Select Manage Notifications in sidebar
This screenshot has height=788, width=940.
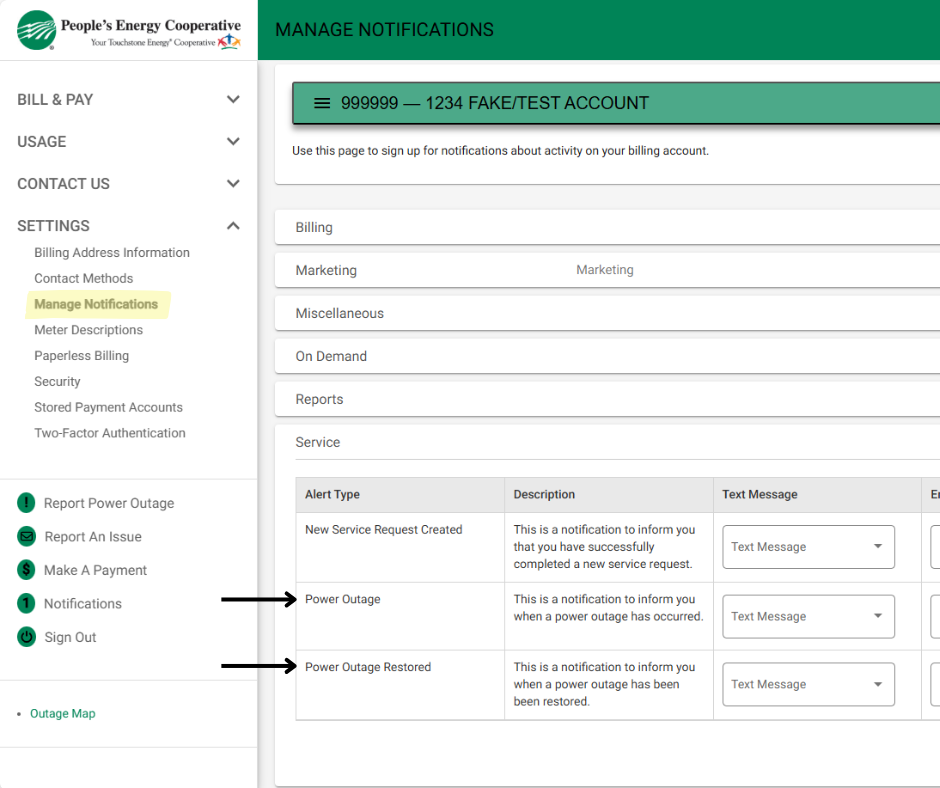tap(96, 304)
